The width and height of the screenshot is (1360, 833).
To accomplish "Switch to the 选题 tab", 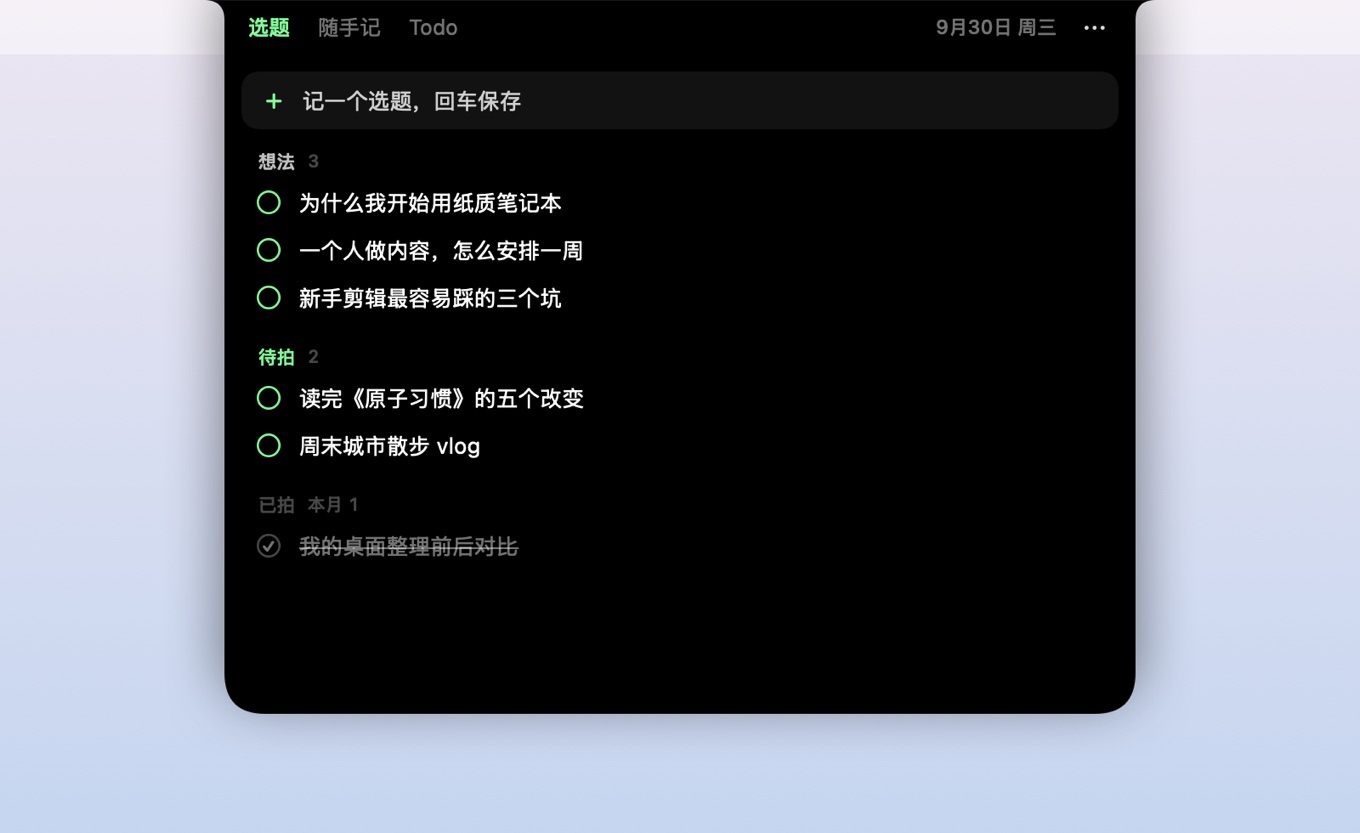I will (x=269, y=28).
